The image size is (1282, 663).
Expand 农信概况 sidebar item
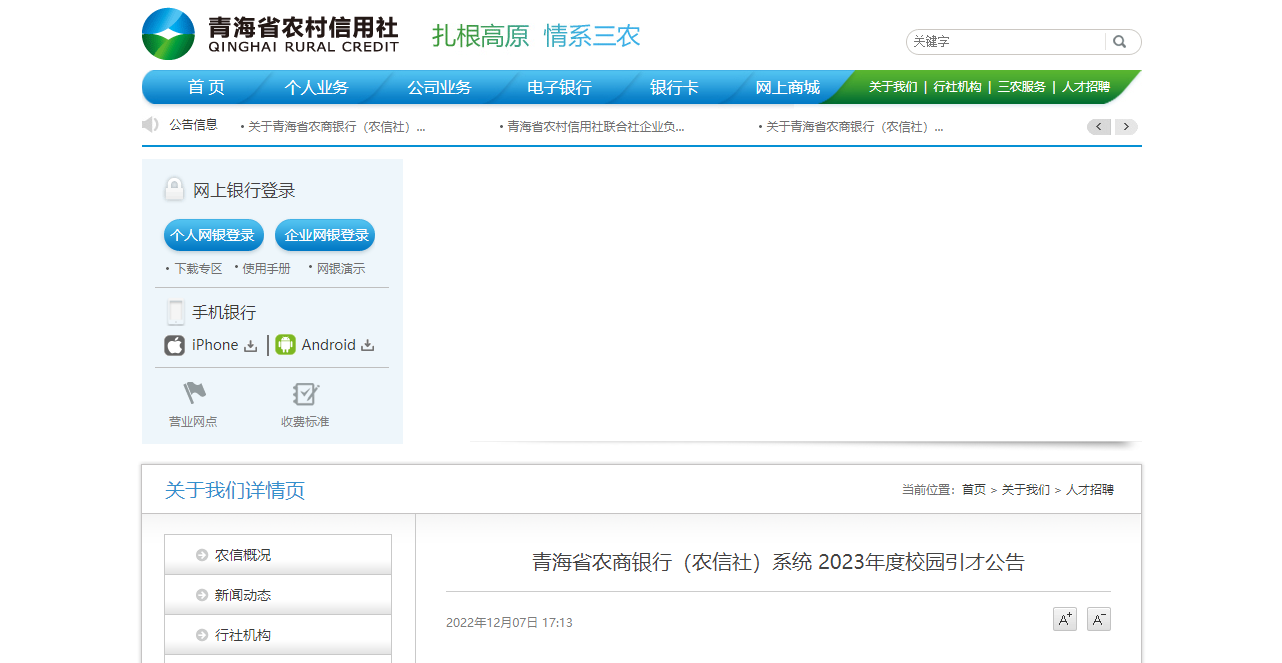click(243, 555)
